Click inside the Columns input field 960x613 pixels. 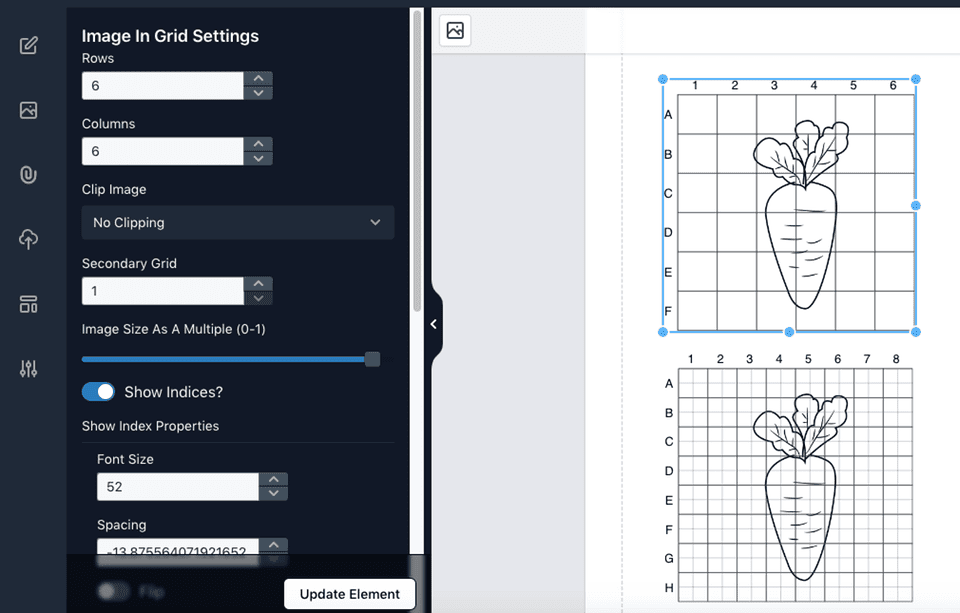click(163, 151)
